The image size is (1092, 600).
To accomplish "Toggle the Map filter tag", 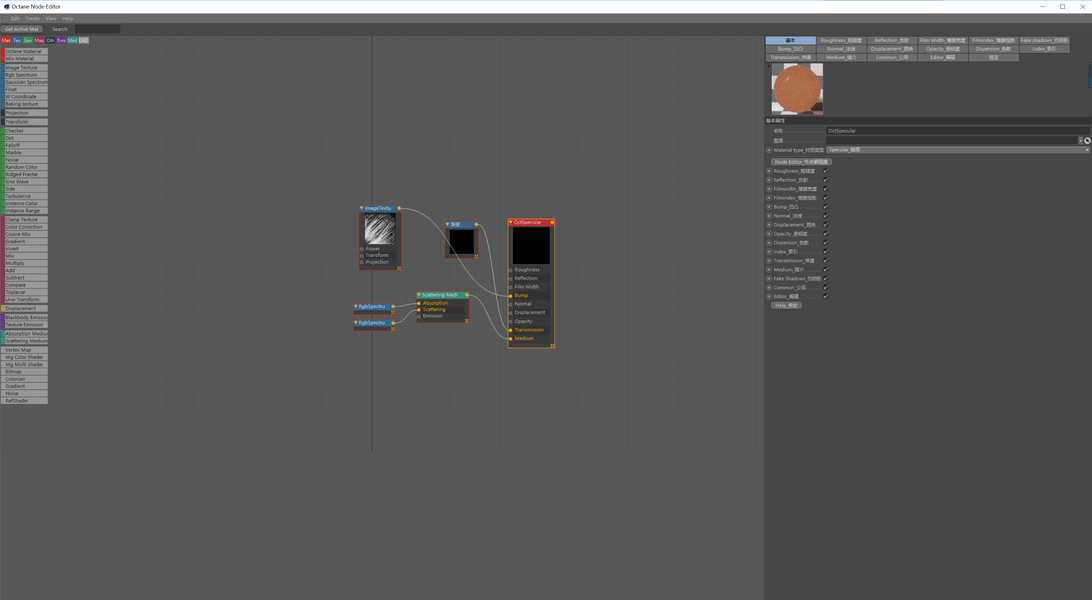I will coord(40,40).
